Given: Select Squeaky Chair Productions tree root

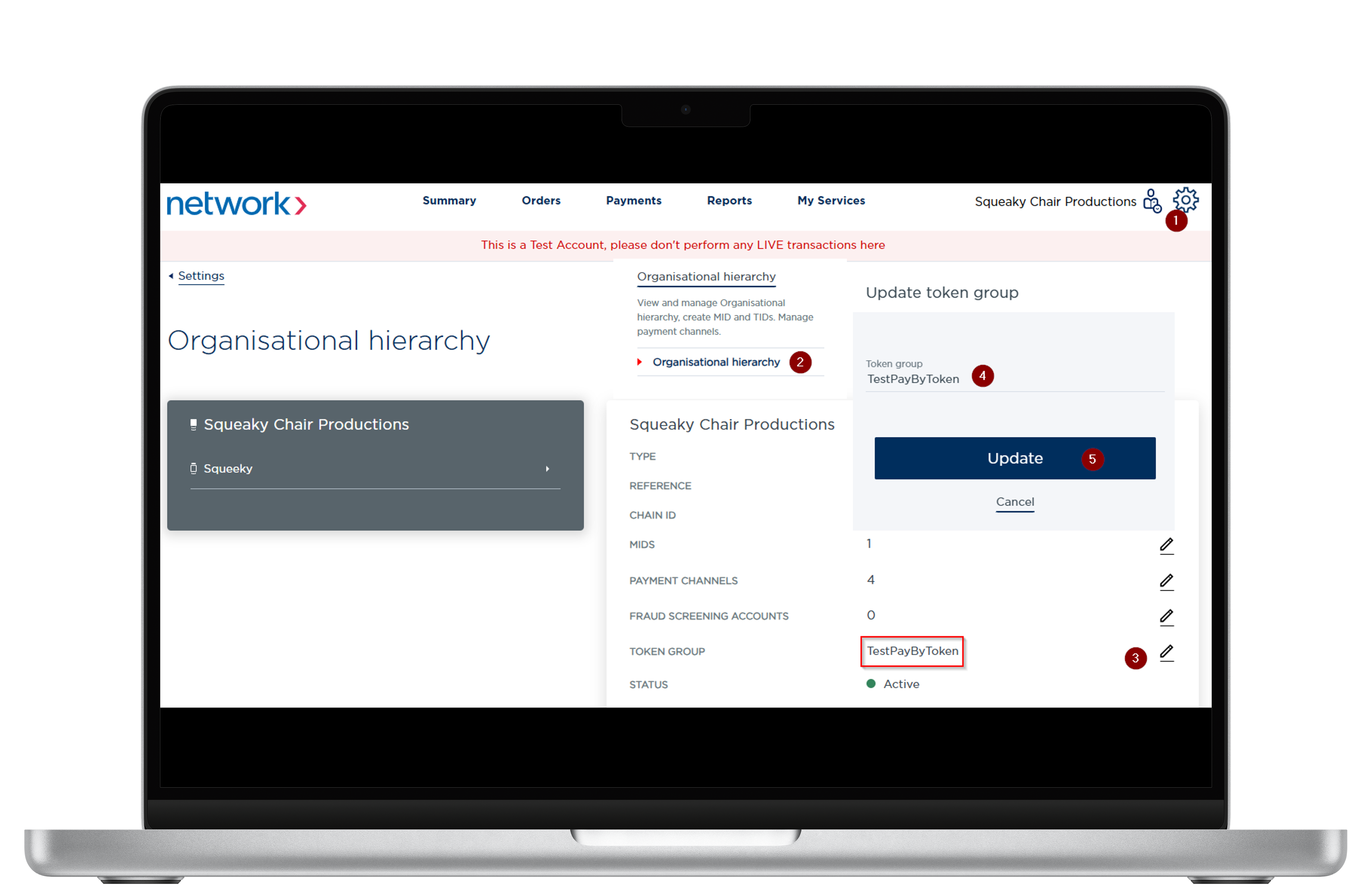Looking at the screenshot, I should pos(306,424).
